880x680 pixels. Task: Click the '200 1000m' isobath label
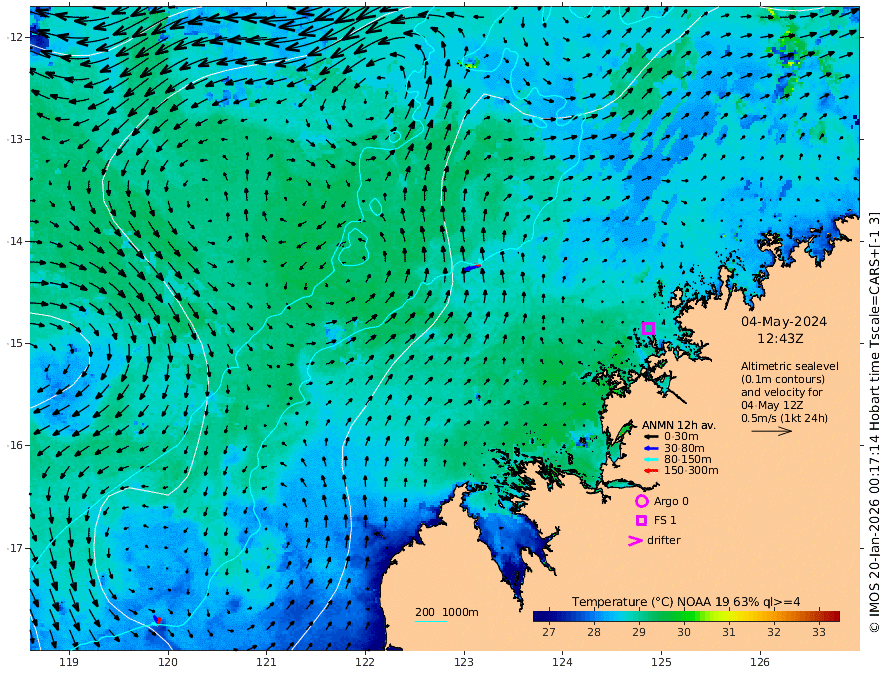[x=447, y=612]
